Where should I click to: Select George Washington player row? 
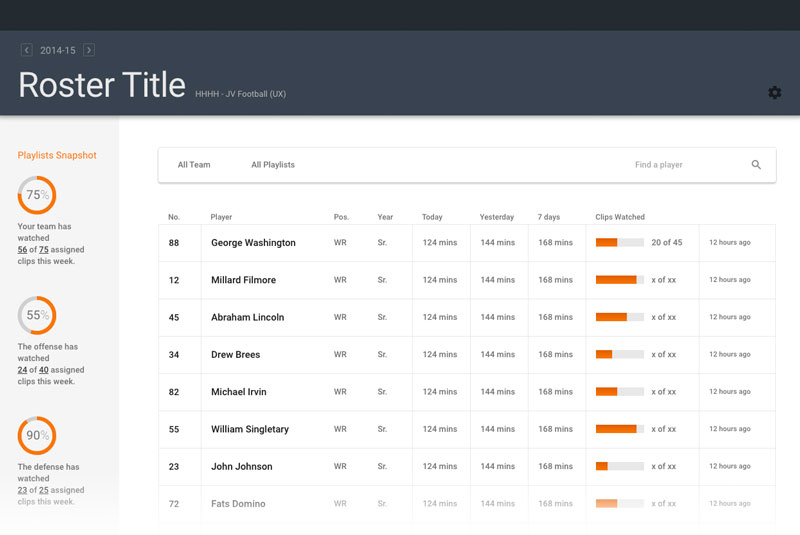pyautogui.click(x=253, y=243)
